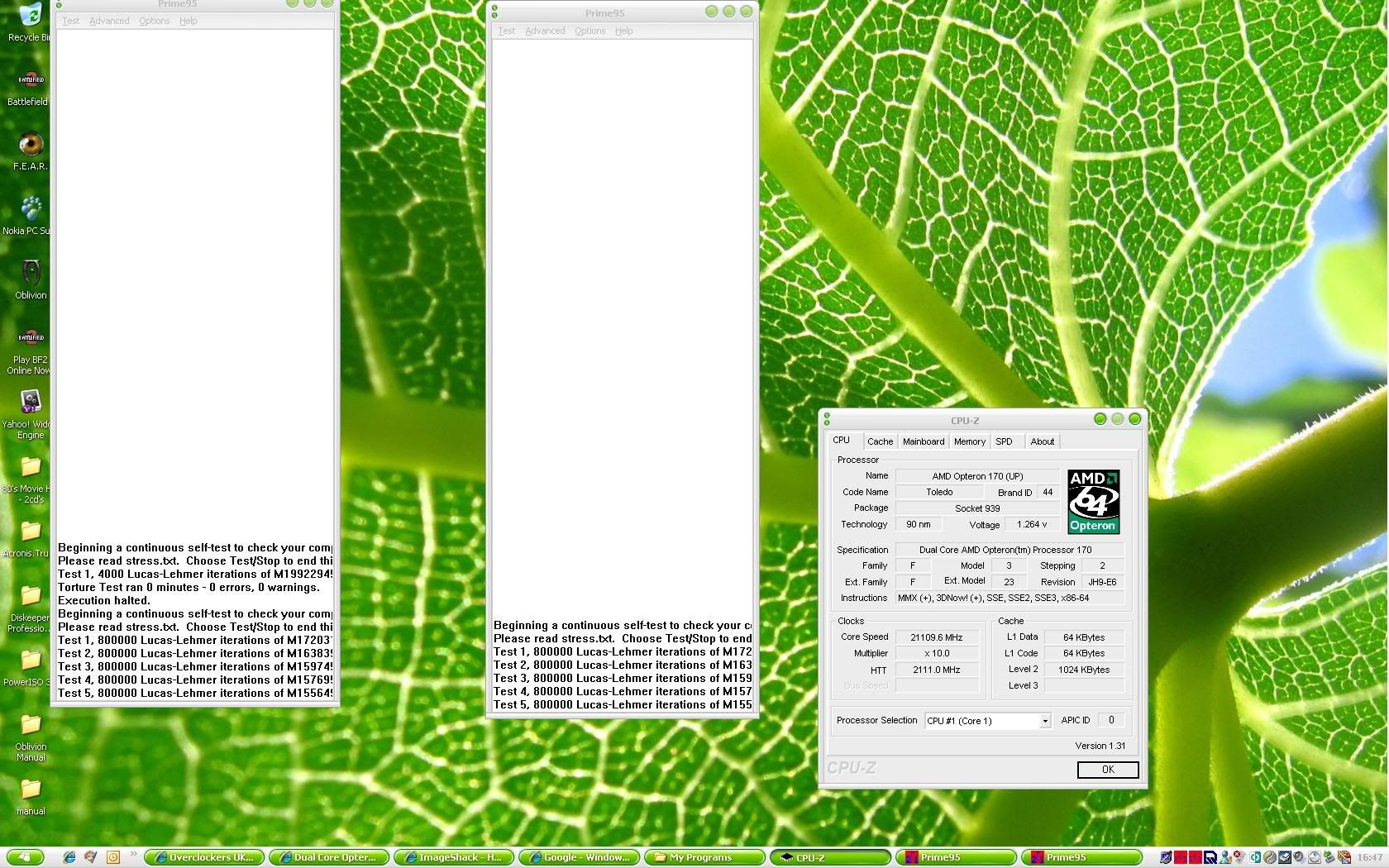The image size is (1389, 868).
Task: Click the Voltage value 1.264 v
Action: [1033, 524]
